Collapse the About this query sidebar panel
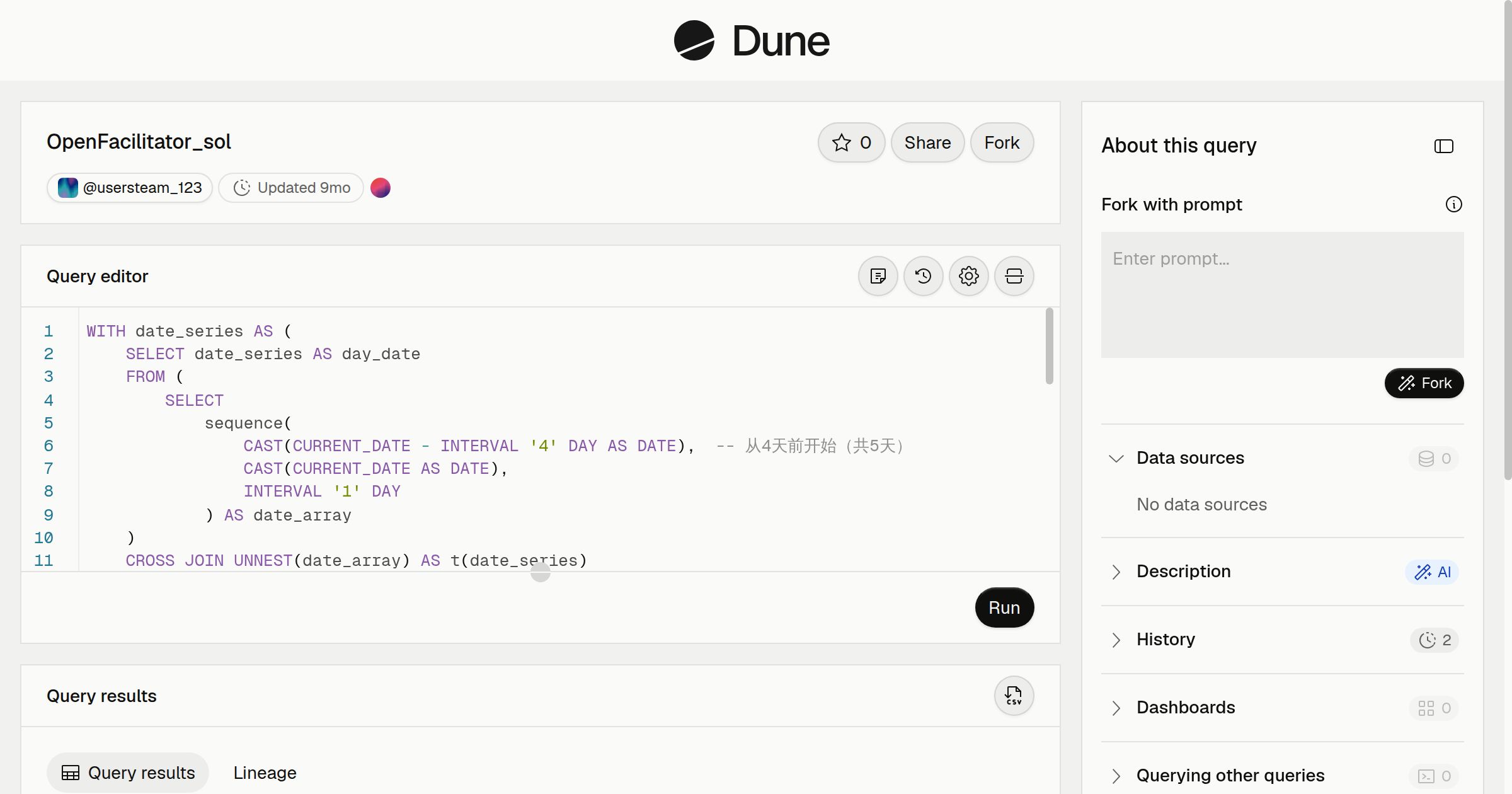This screenshot has height=794, width=1512. pos(1443,146)
